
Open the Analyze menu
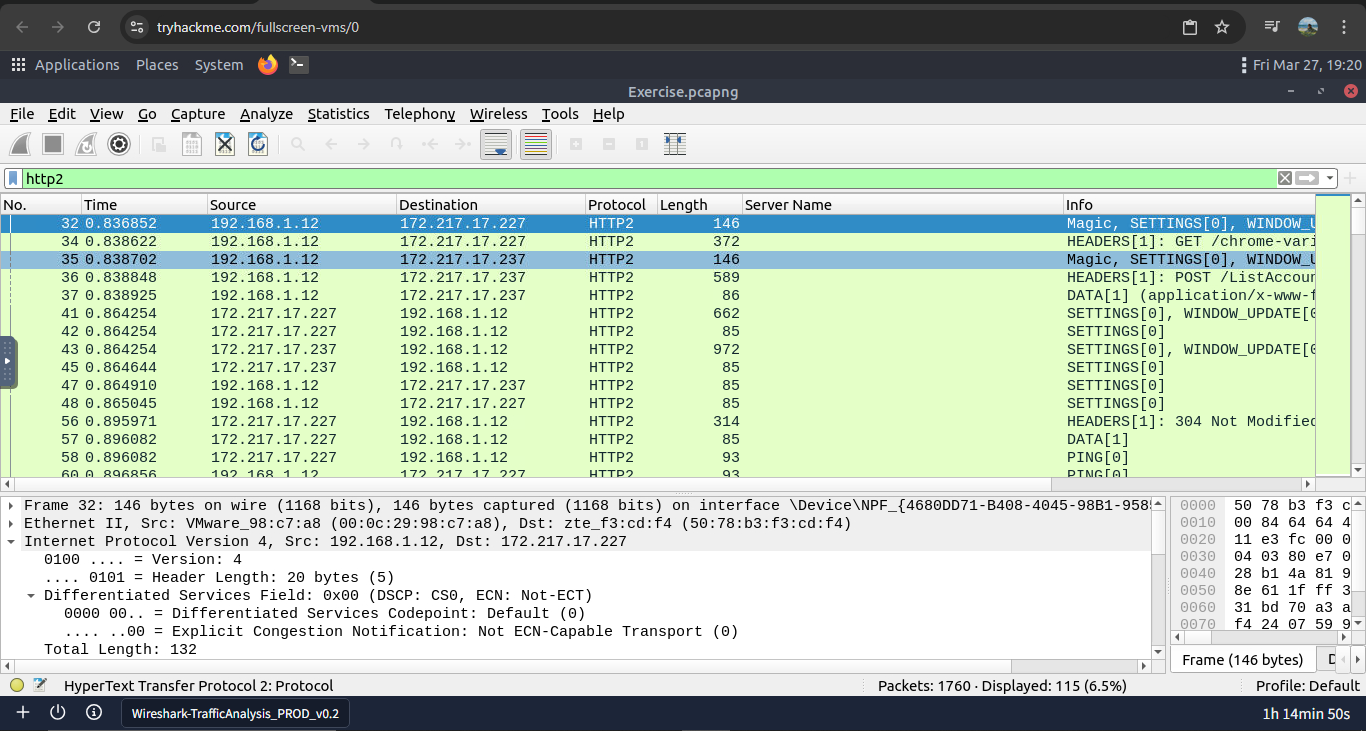coord(266,114)
